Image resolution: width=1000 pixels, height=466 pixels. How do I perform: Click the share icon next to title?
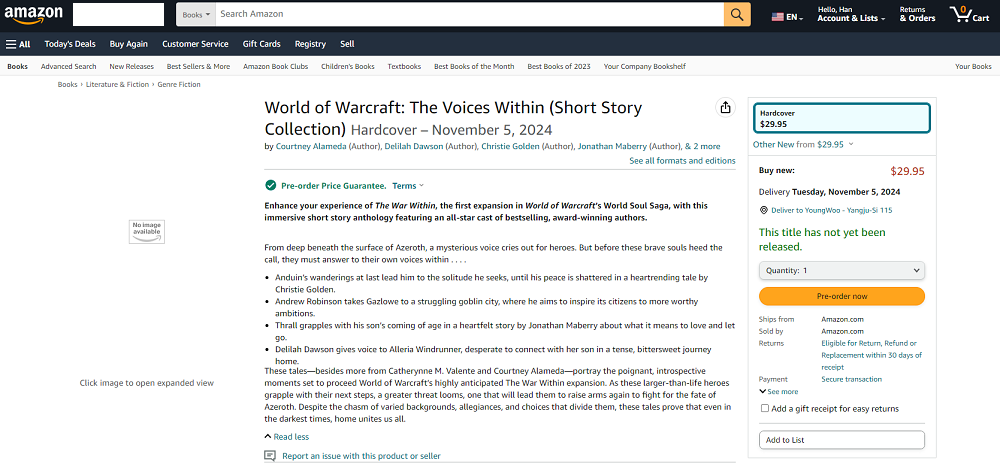pyautogui.click(x=725, y=108)
